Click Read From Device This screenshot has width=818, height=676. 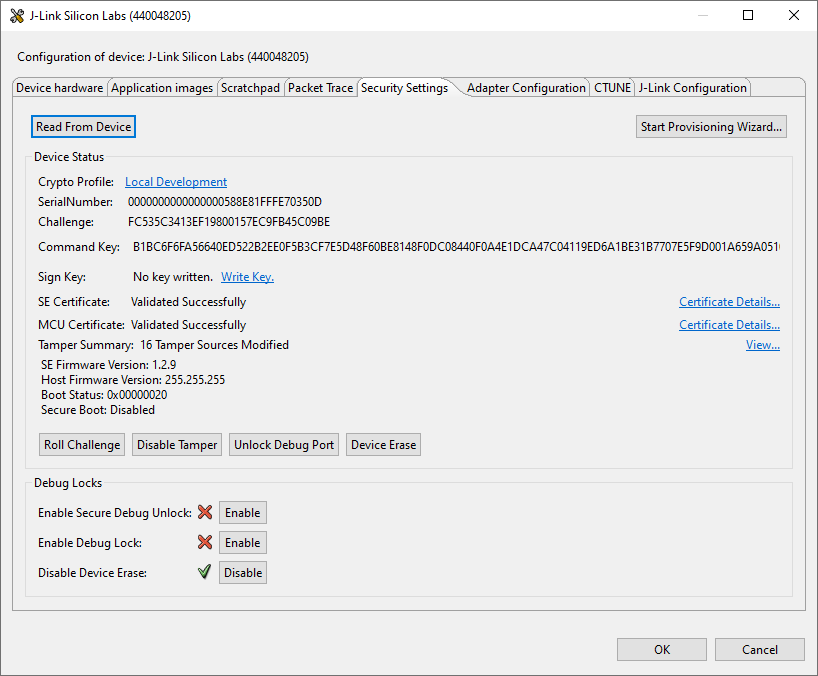click(83, 126)
